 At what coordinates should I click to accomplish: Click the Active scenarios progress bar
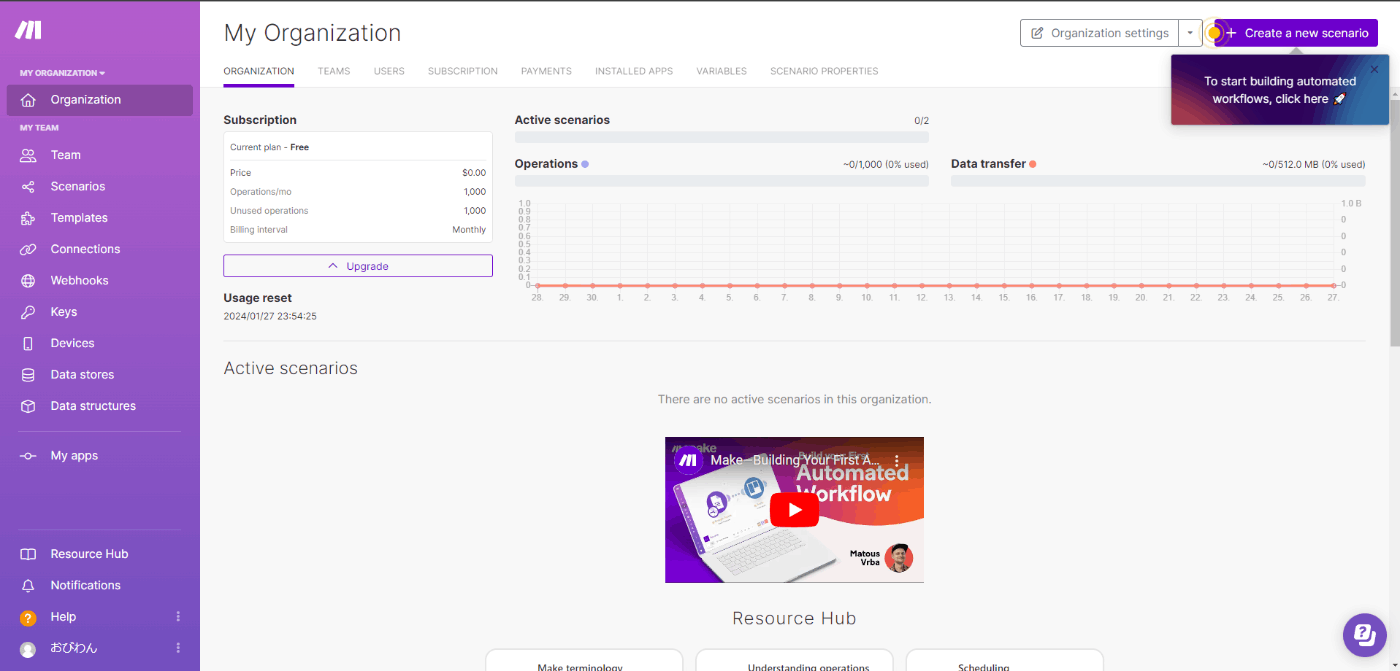721,137
